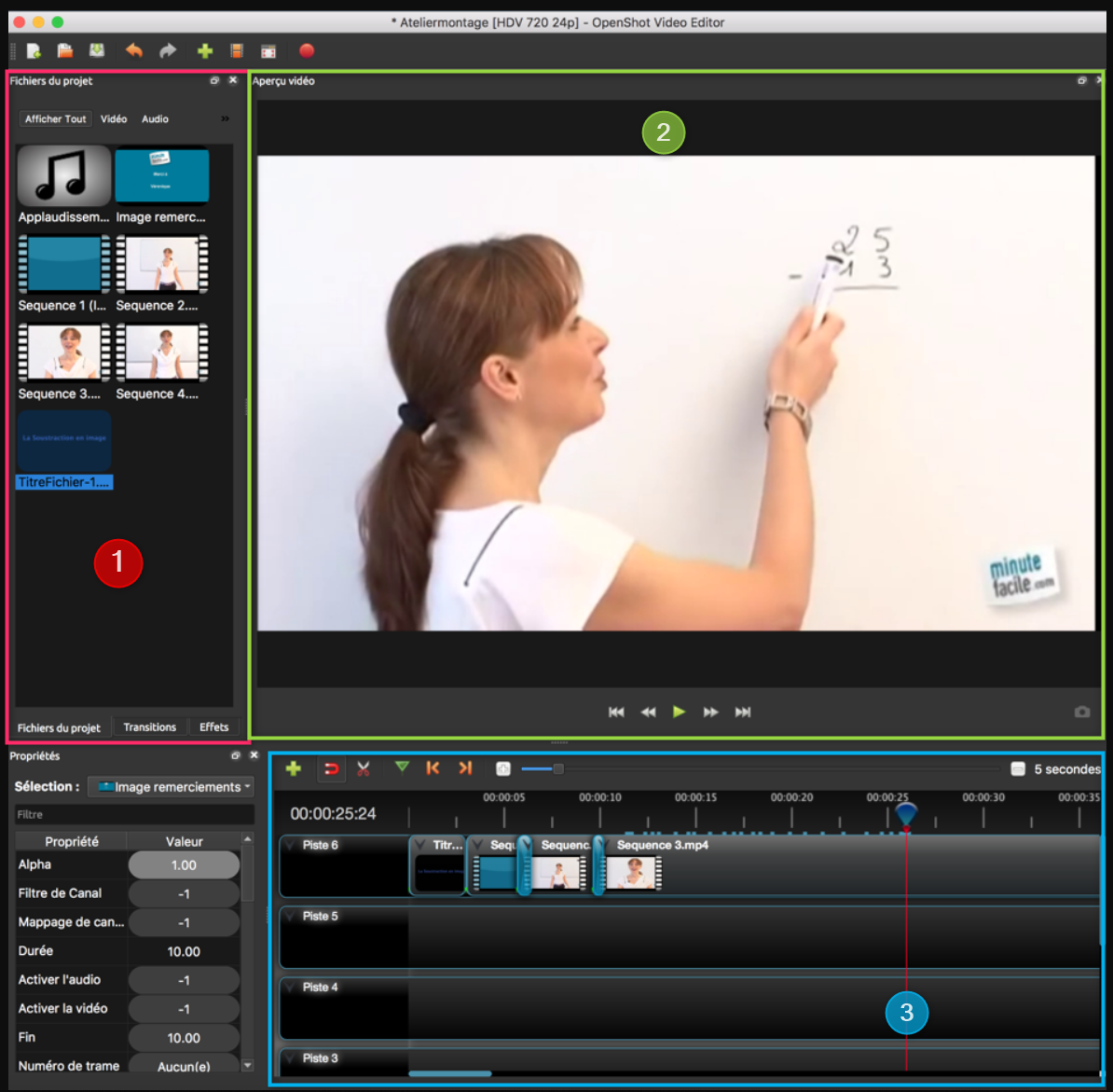1113x1092 pixels.
Task: Play the video preview
Action: coord(680,712)
